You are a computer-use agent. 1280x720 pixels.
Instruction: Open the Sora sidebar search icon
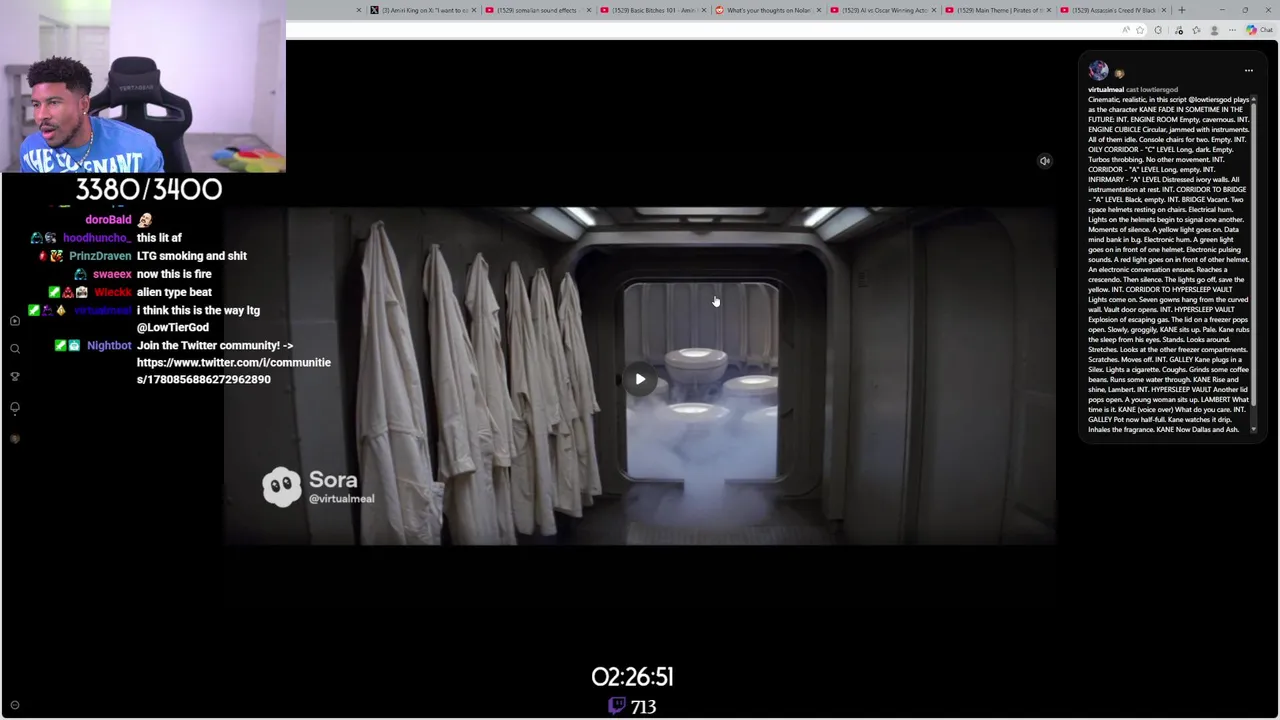coord(15,349)
